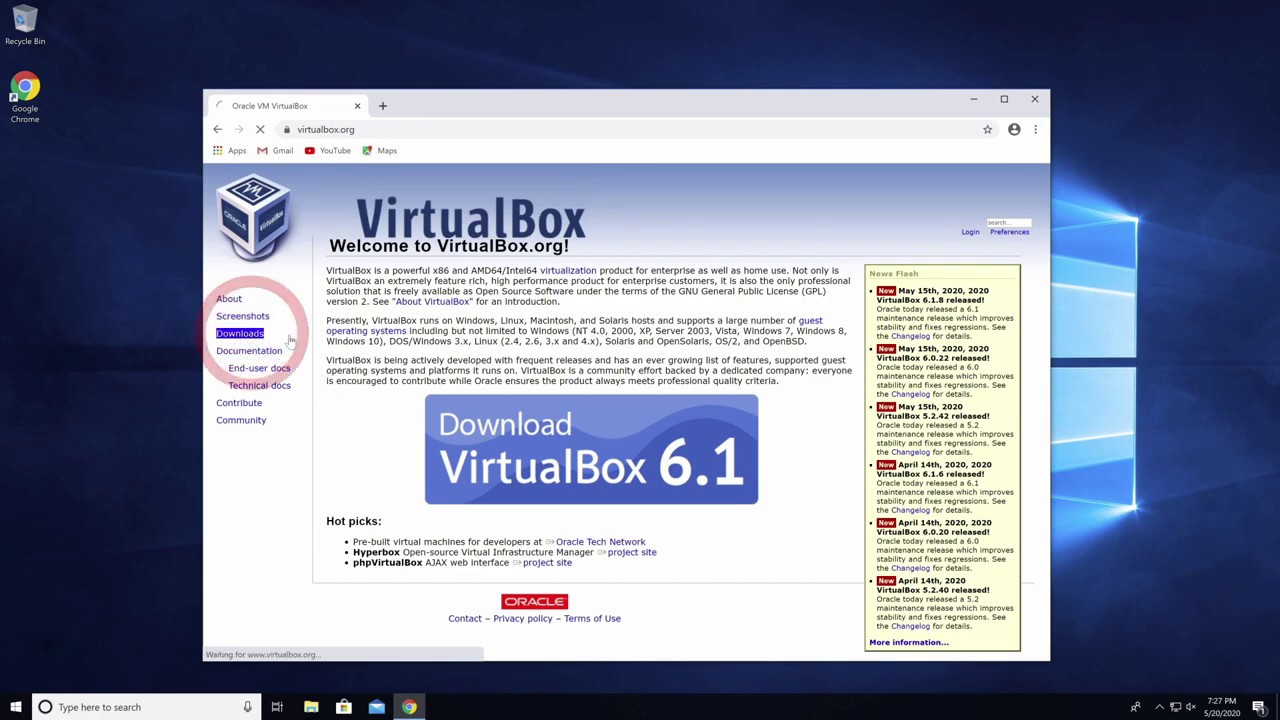Close the Oracle VM VirtualBox tab

(x=357, y=105)
